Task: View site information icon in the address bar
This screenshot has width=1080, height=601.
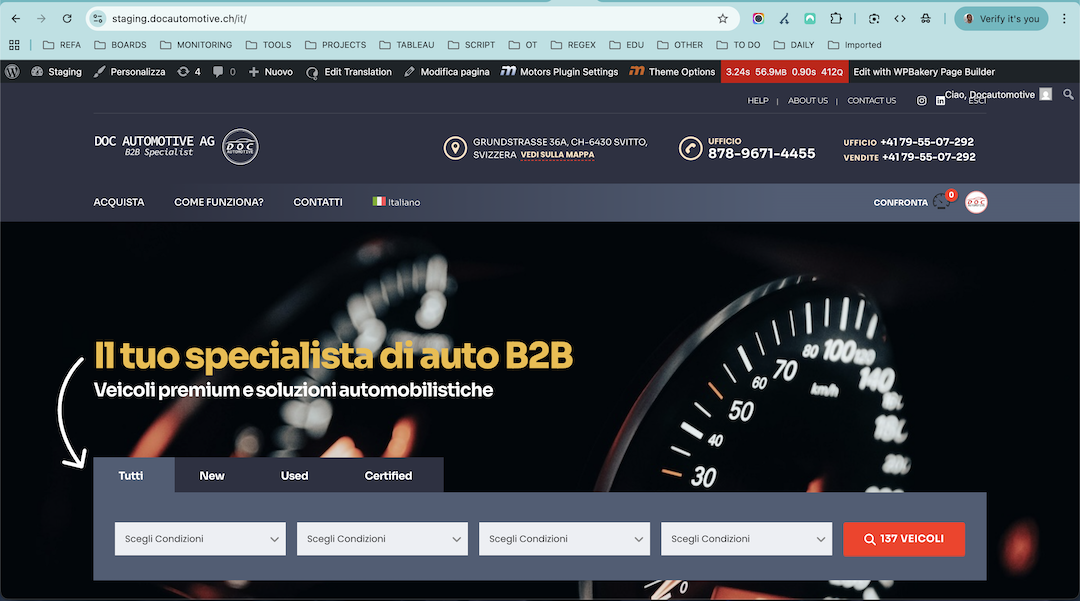Action: [x=98, y=19]
